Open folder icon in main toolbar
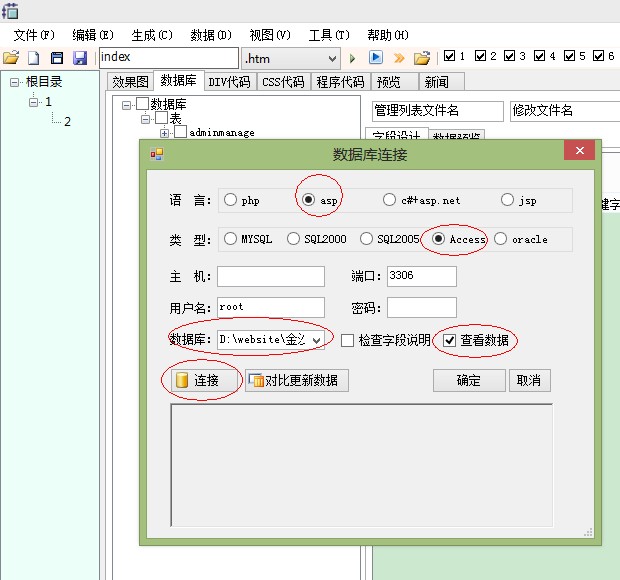The height and width of the screenshot is (580, 620). coord(11,58)
